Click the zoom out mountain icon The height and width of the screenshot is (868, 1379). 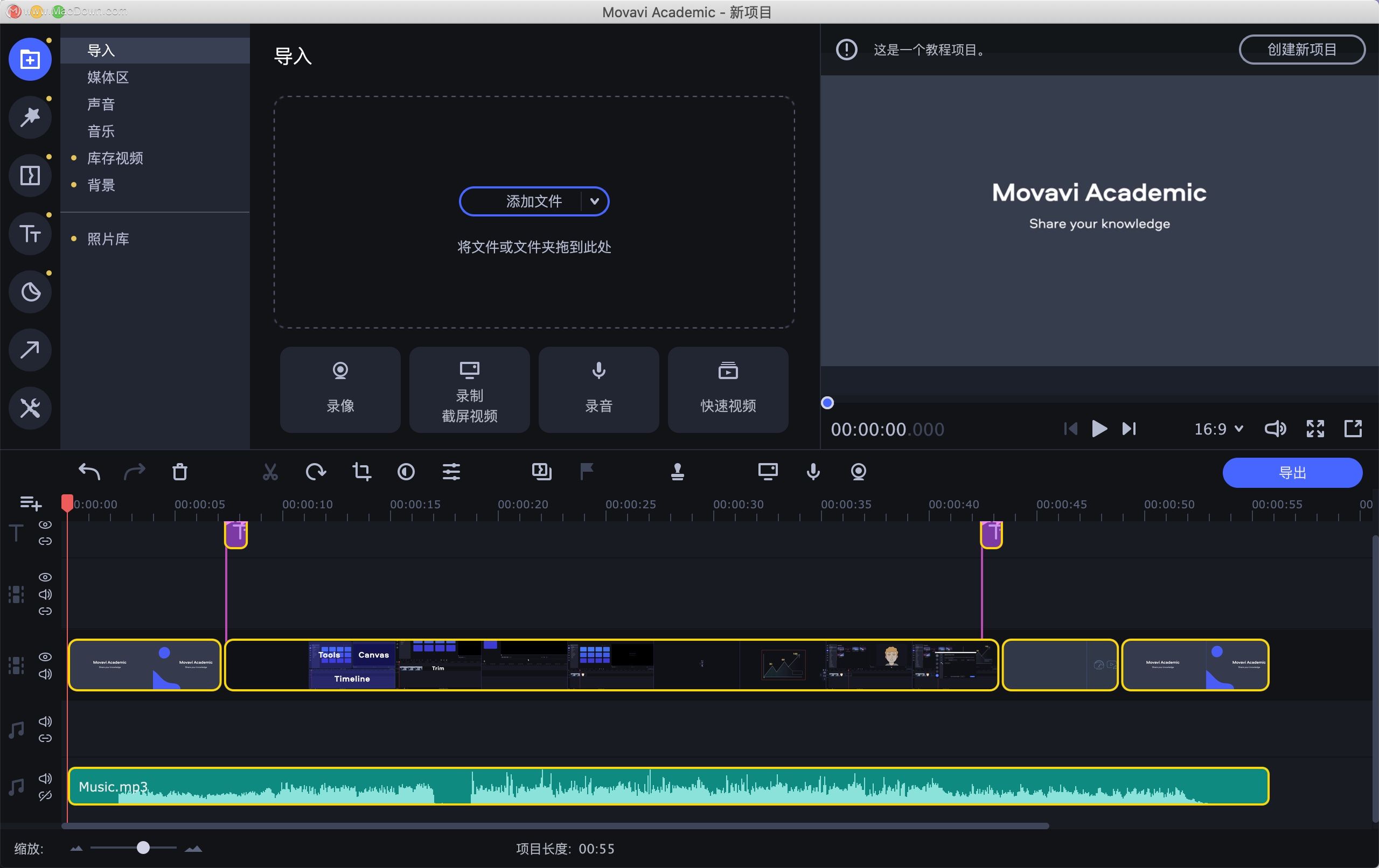point(76,849)
